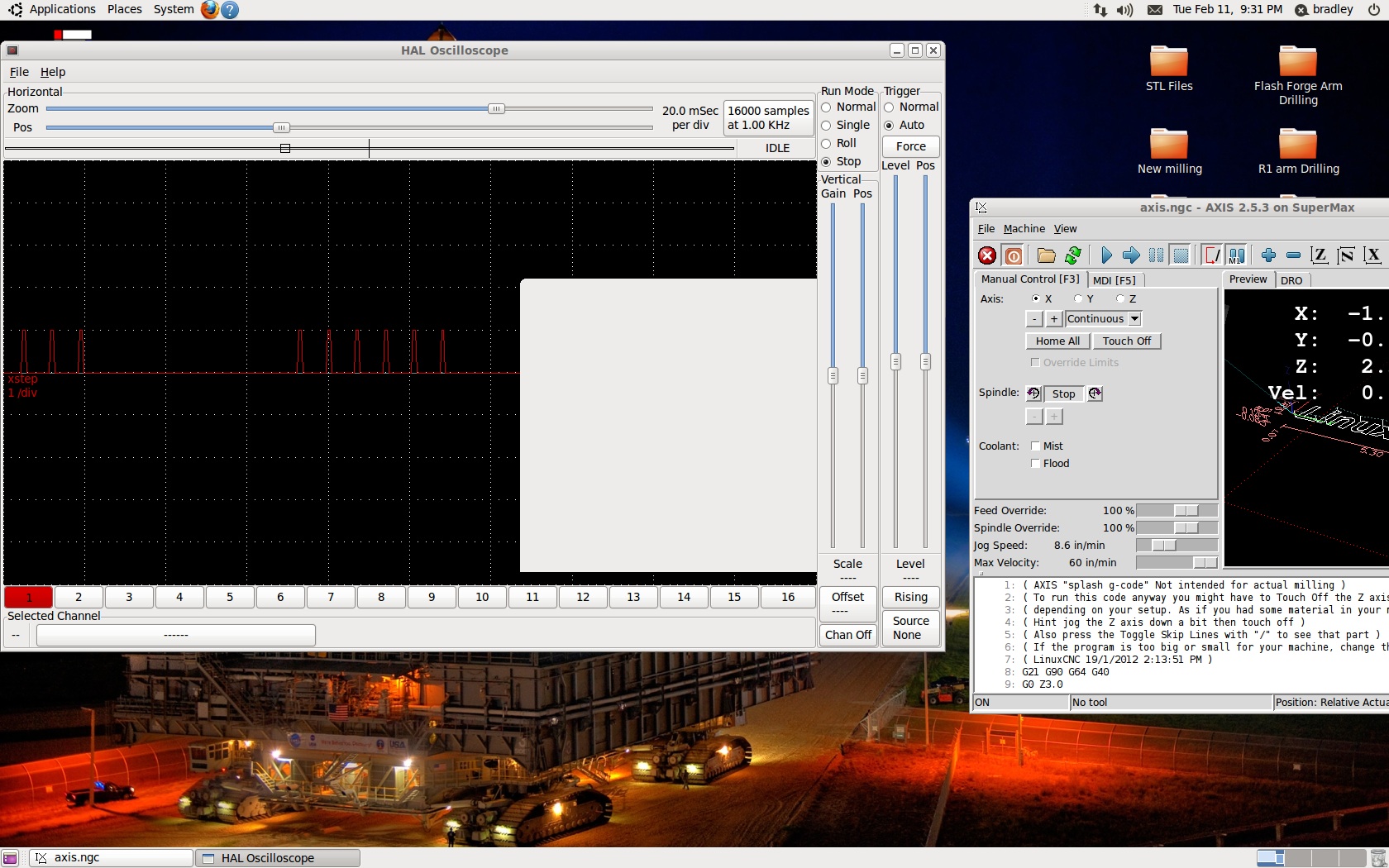The image size is (1389, 868).
Task: Toggle machine power button in AXIS
Action: [x=1014, y=255]
